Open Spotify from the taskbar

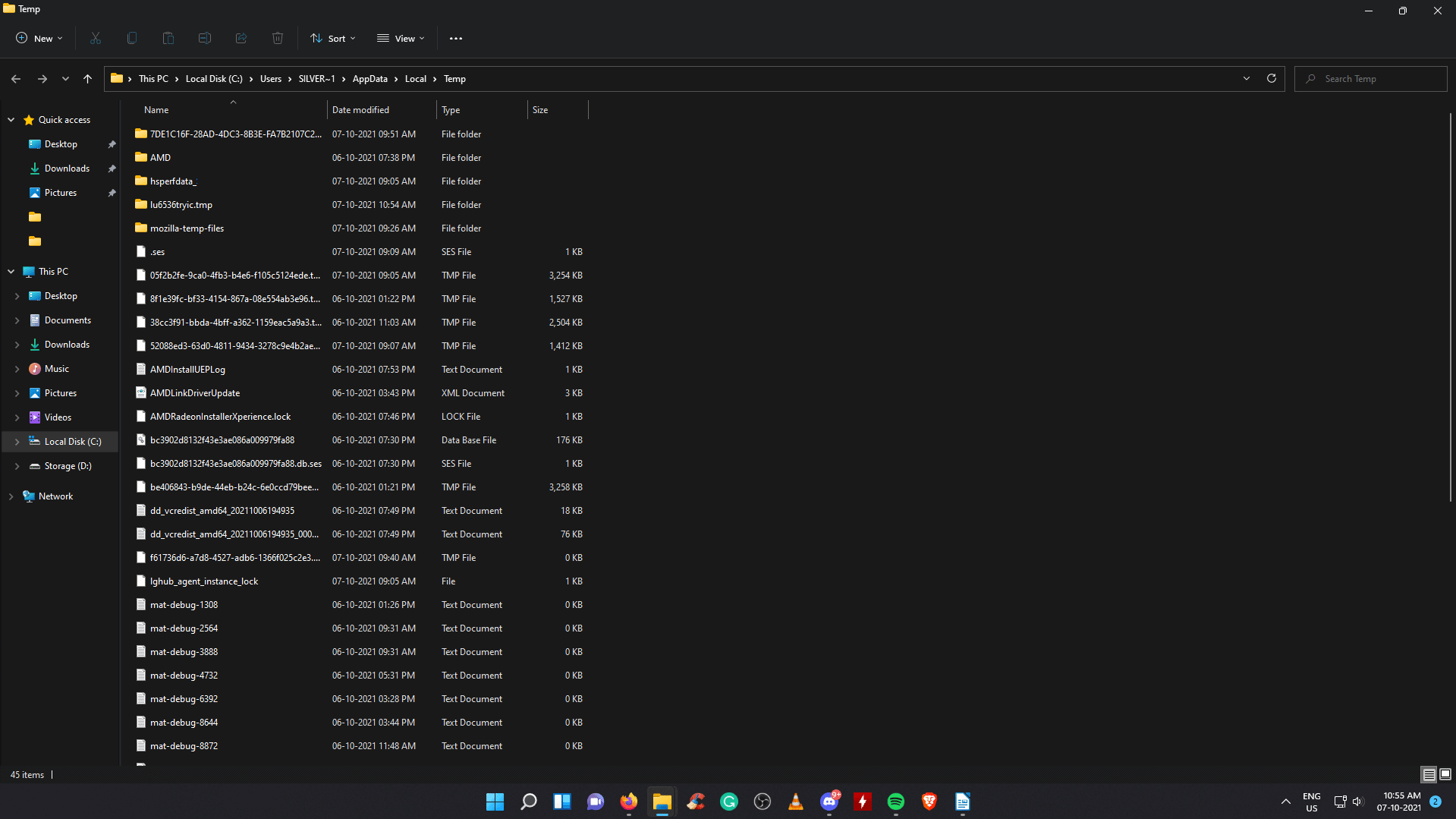pos(896,802)
